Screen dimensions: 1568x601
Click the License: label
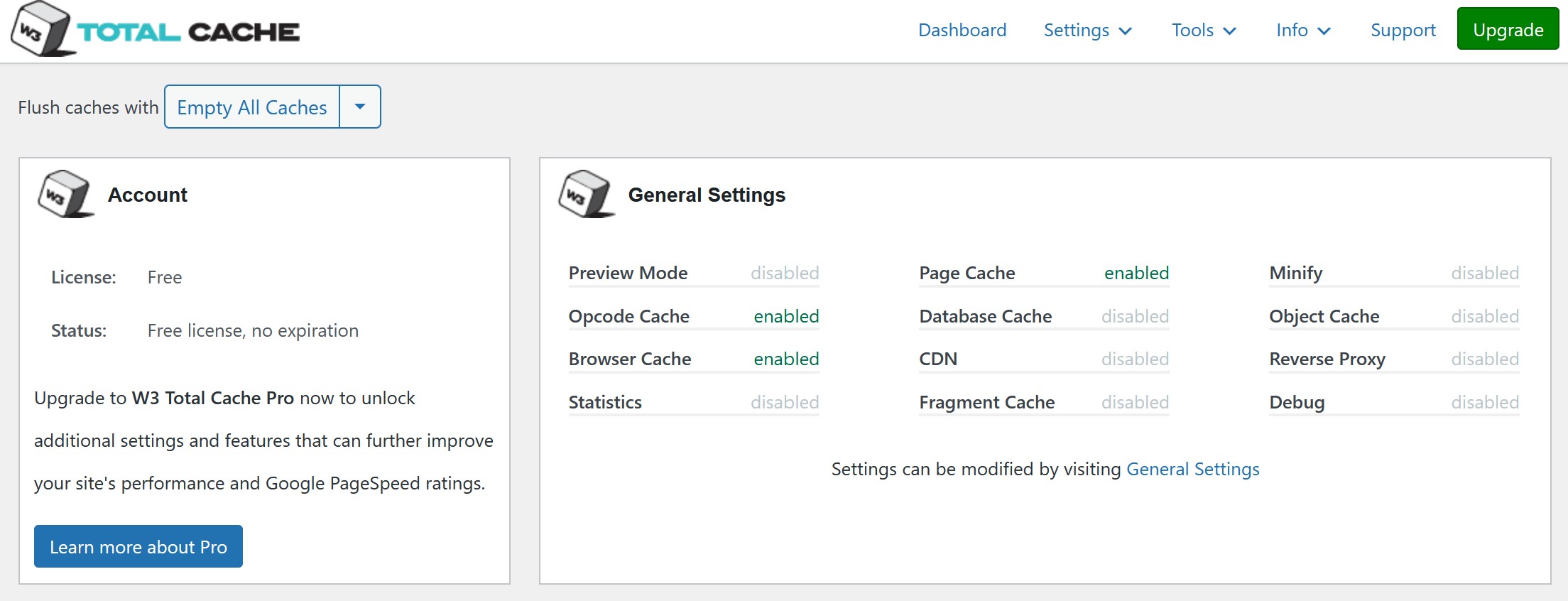tap(84, 277)
